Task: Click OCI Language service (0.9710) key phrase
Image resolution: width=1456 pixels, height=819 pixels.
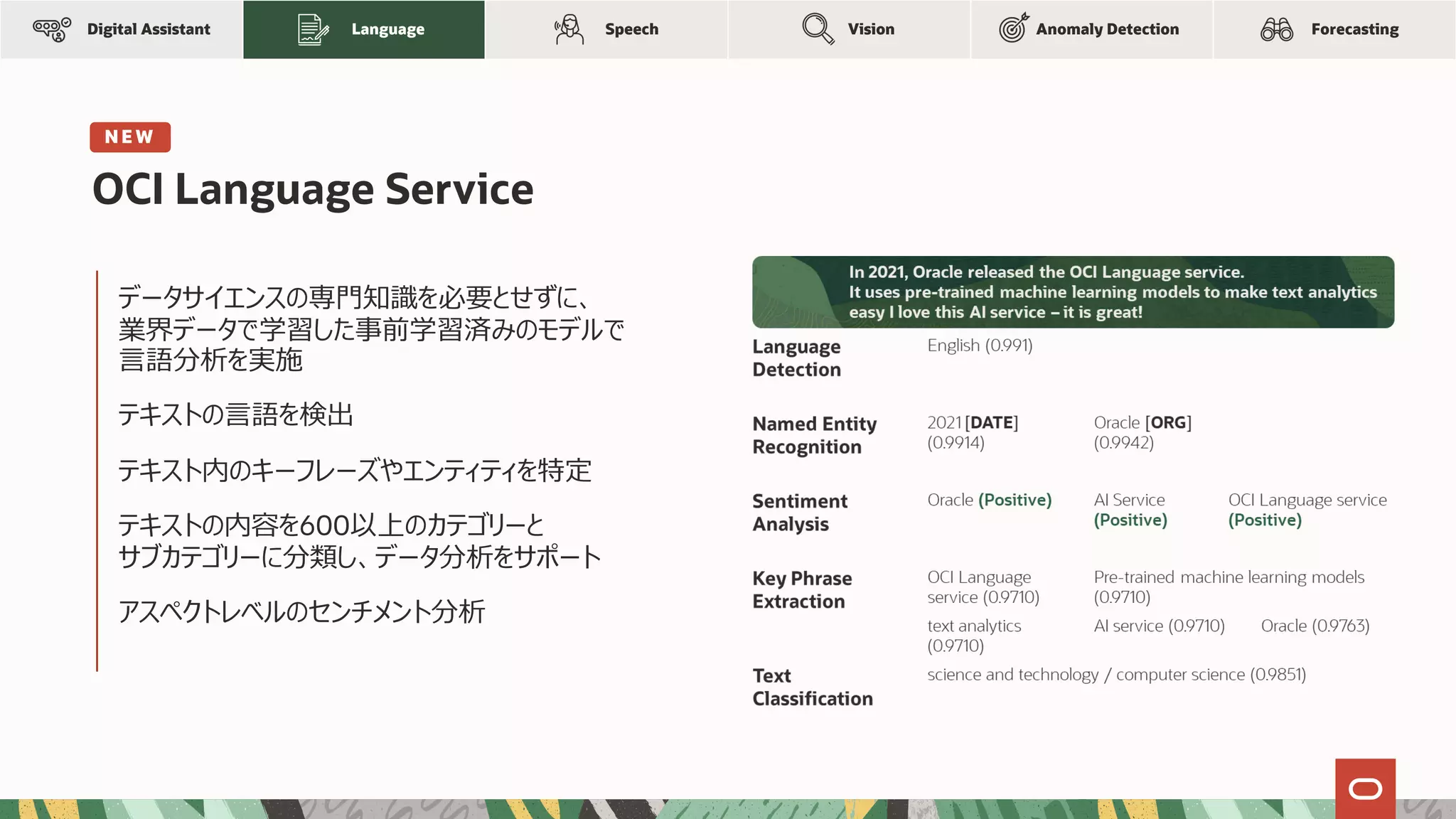Action: [x=983, y=587]
